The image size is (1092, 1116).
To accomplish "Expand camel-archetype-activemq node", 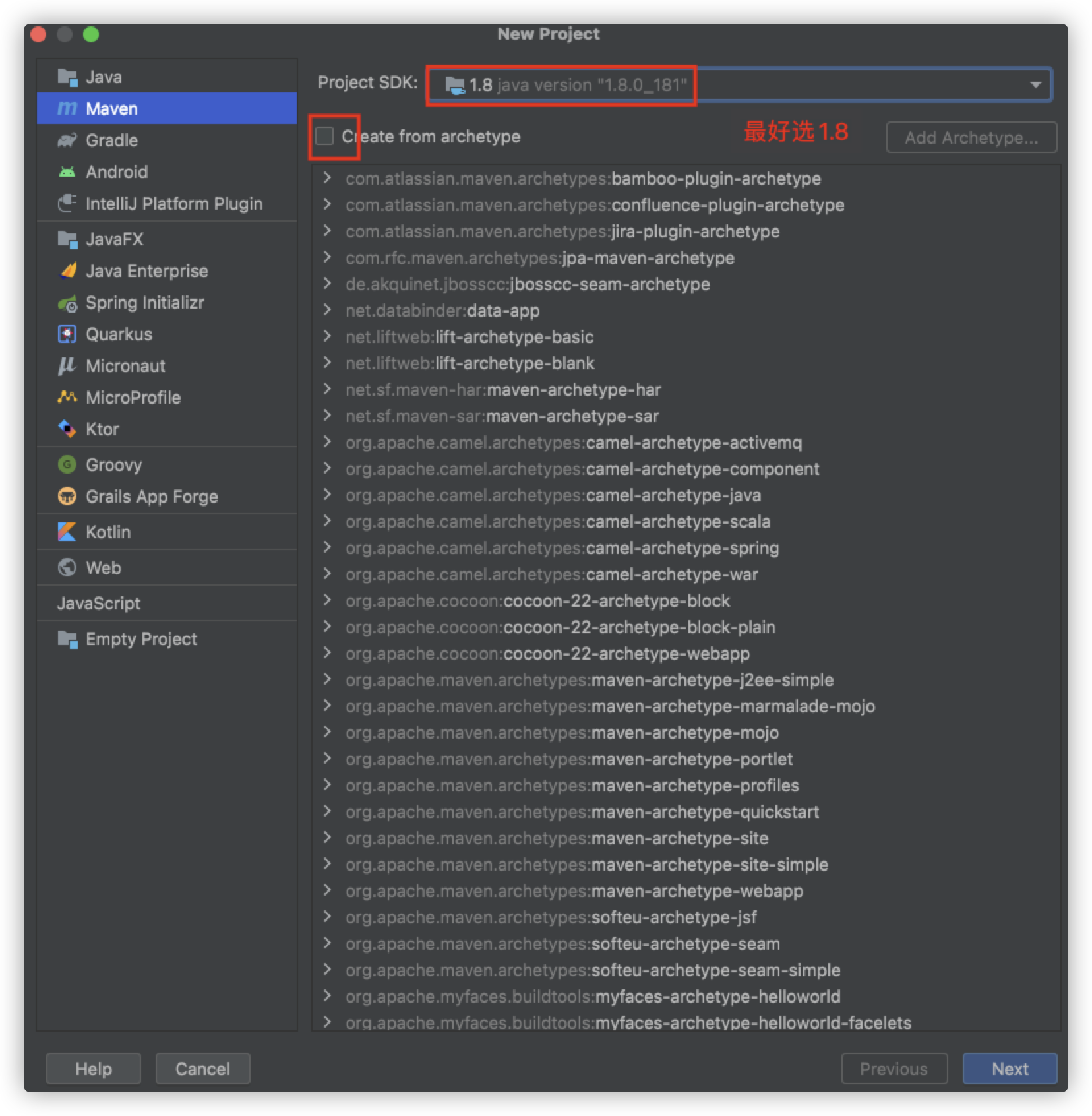I will pyautogui.click(x=327, y=442).
